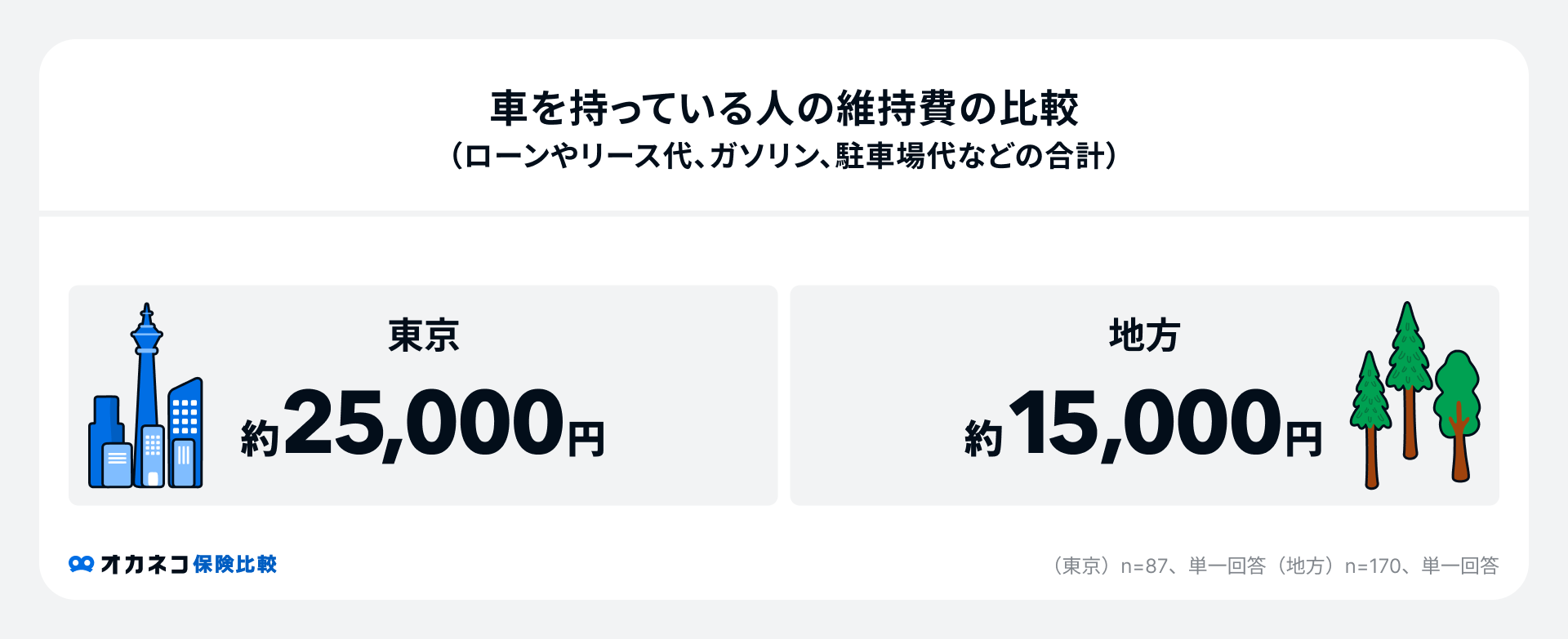Screen dimensions: 1568x639
Task: Click the small center building in the skyline
Action: point(153,455)
